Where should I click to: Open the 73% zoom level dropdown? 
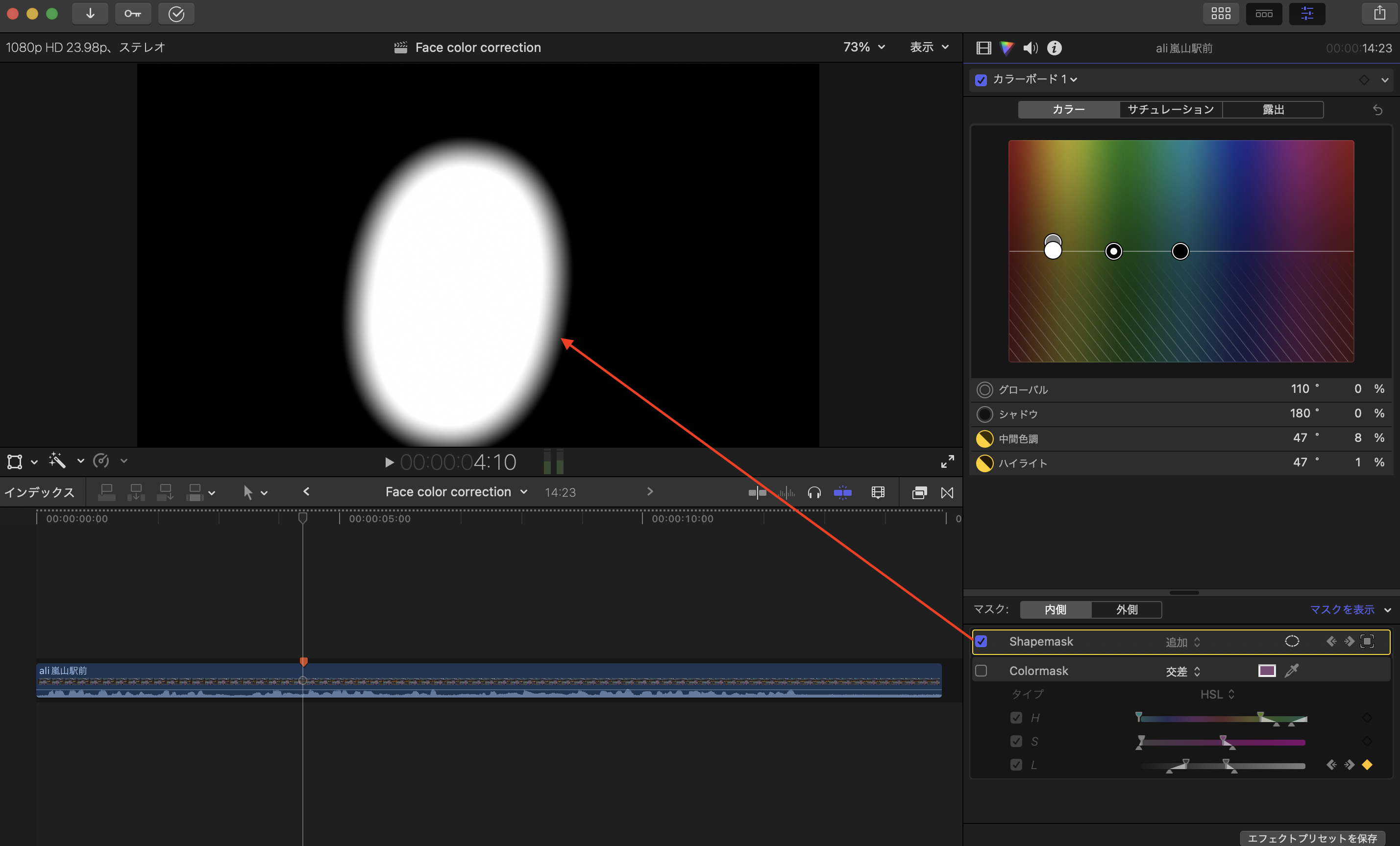pos(863,47)
